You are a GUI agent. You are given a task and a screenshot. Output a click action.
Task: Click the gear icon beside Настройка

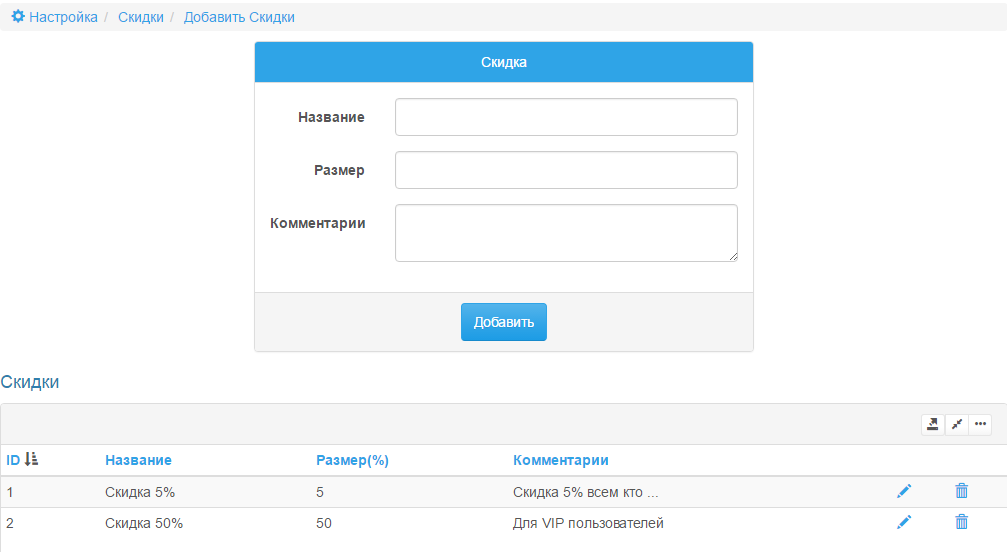tap(18, 16)
